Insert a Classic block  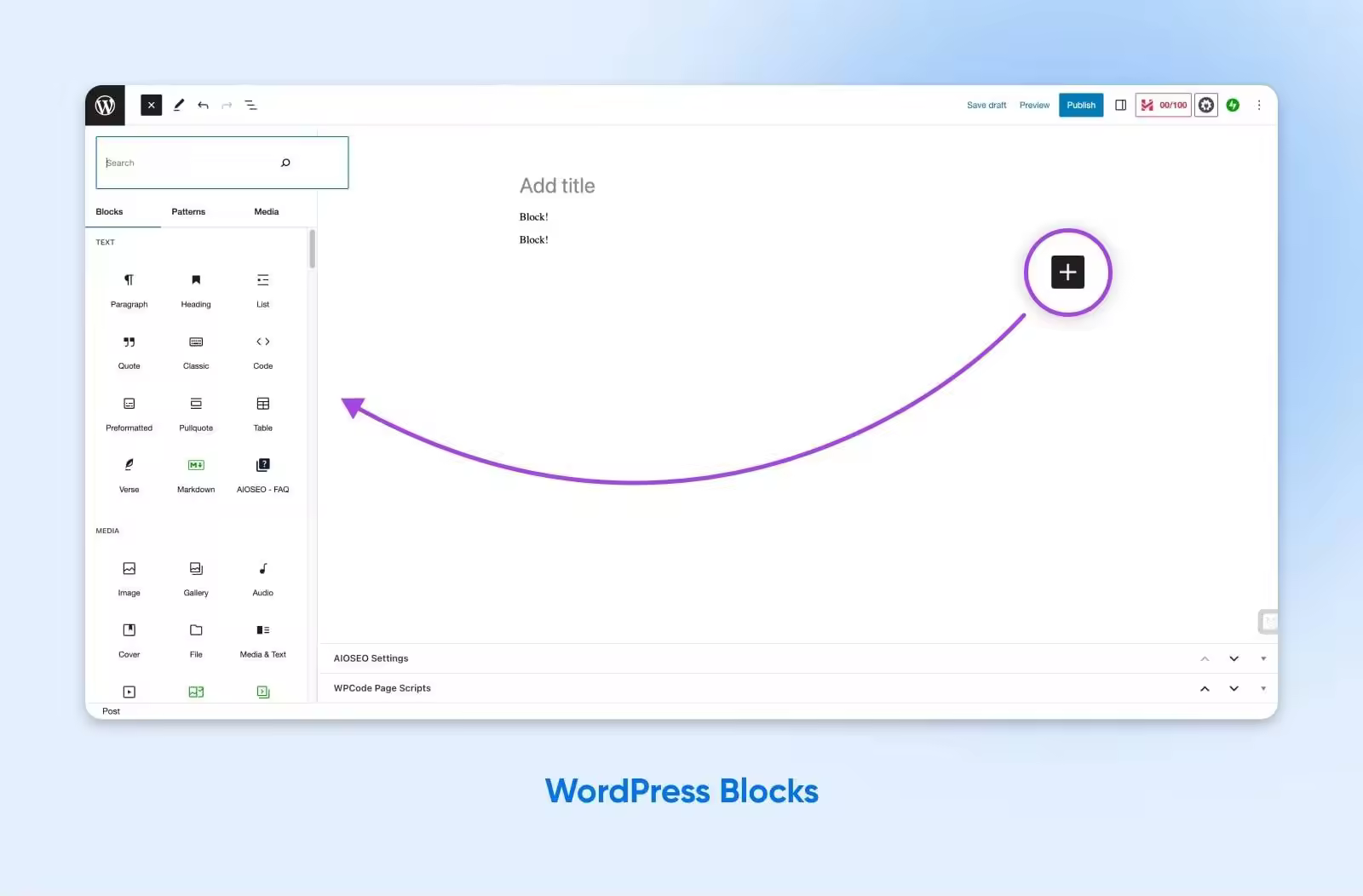[x=196, y=353]
